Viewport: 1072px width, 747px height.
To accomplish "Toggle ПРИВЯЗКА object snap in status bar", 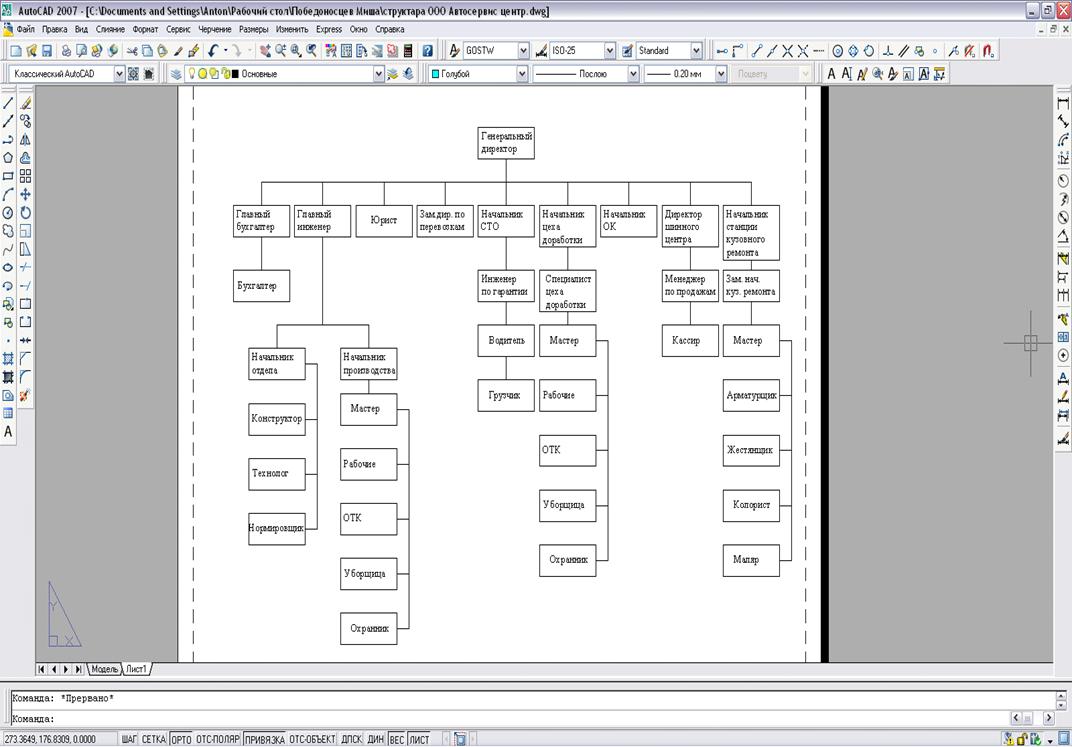I will (264, 740).
